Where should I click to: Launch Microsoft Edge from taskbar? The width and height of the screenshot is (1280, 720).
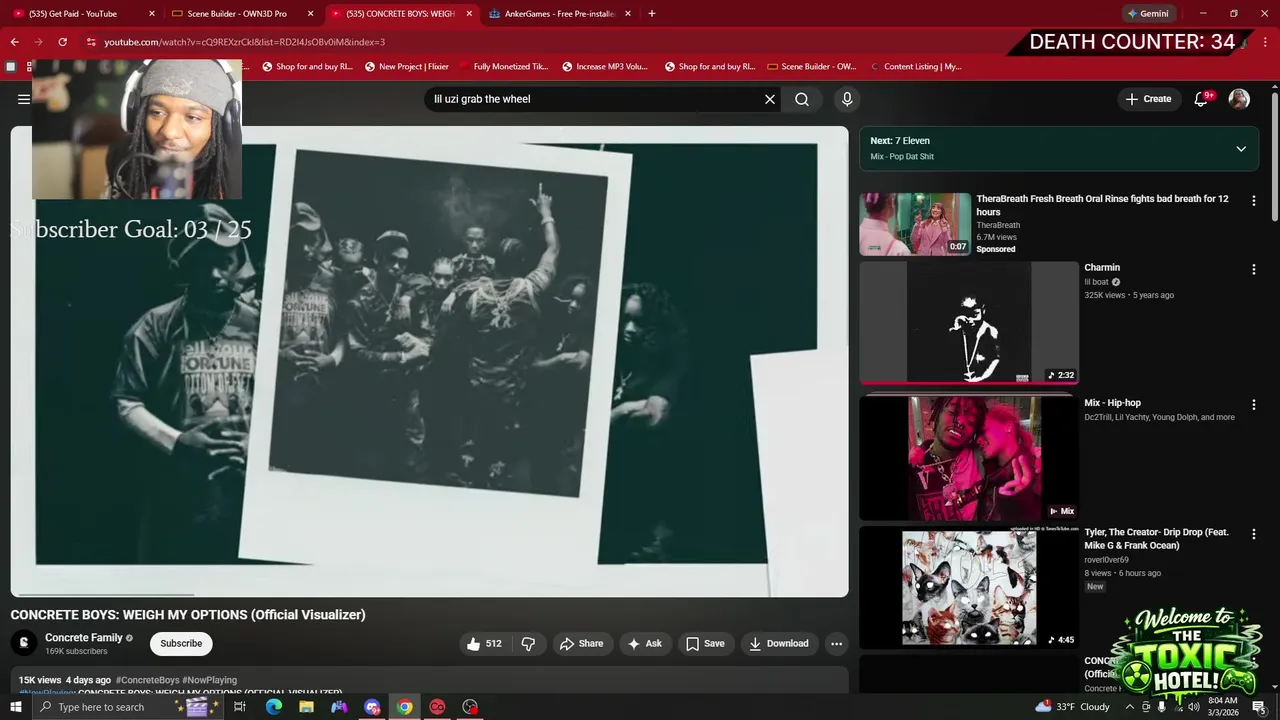click(x=274, y=707)
